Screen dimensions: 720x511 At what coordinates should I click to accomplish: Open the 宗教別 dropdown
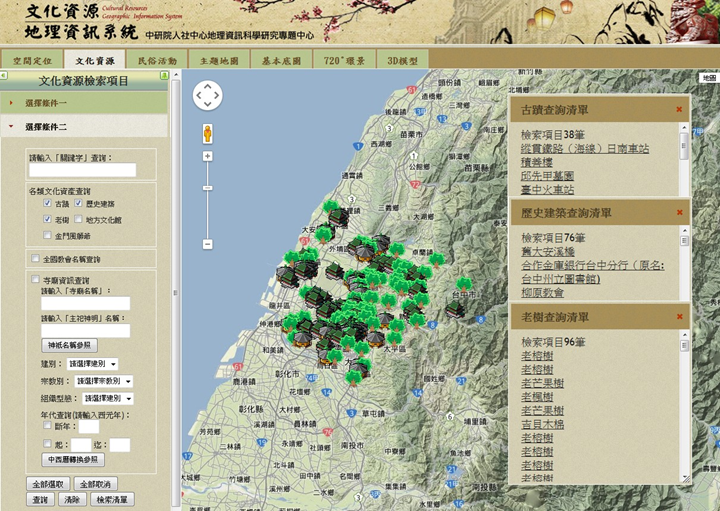100,381
